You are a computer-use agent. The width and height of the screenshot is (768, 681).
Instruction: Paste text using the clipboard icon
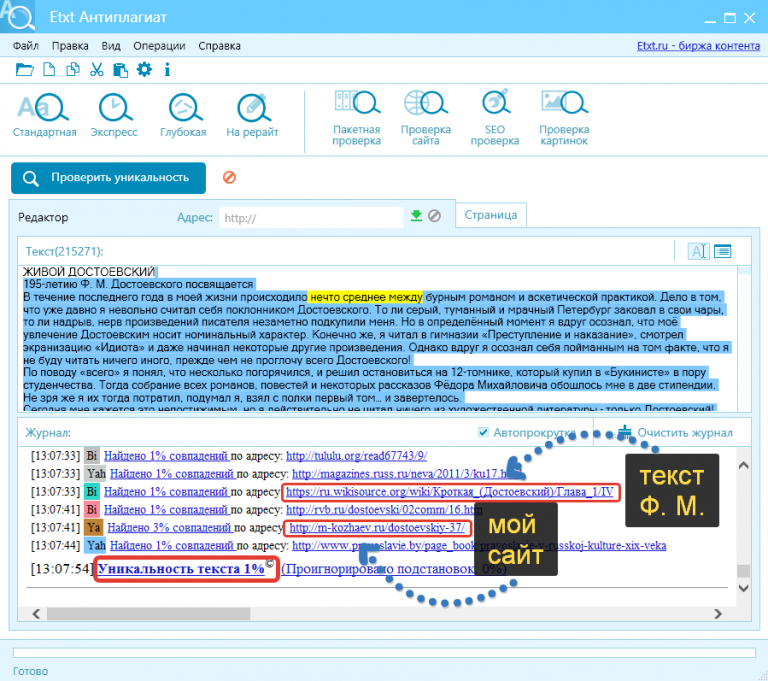pos(120,70)
